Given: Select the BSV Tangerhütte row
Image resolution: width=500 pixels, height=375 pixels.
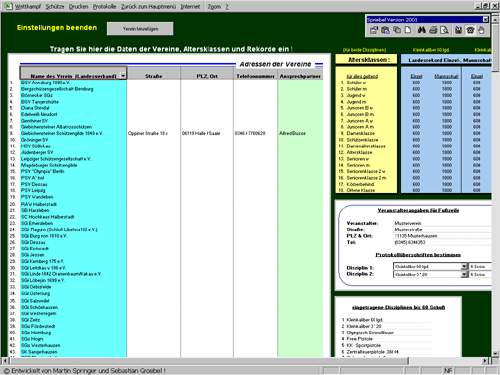Looking at the screenshot, I should 73,102.
